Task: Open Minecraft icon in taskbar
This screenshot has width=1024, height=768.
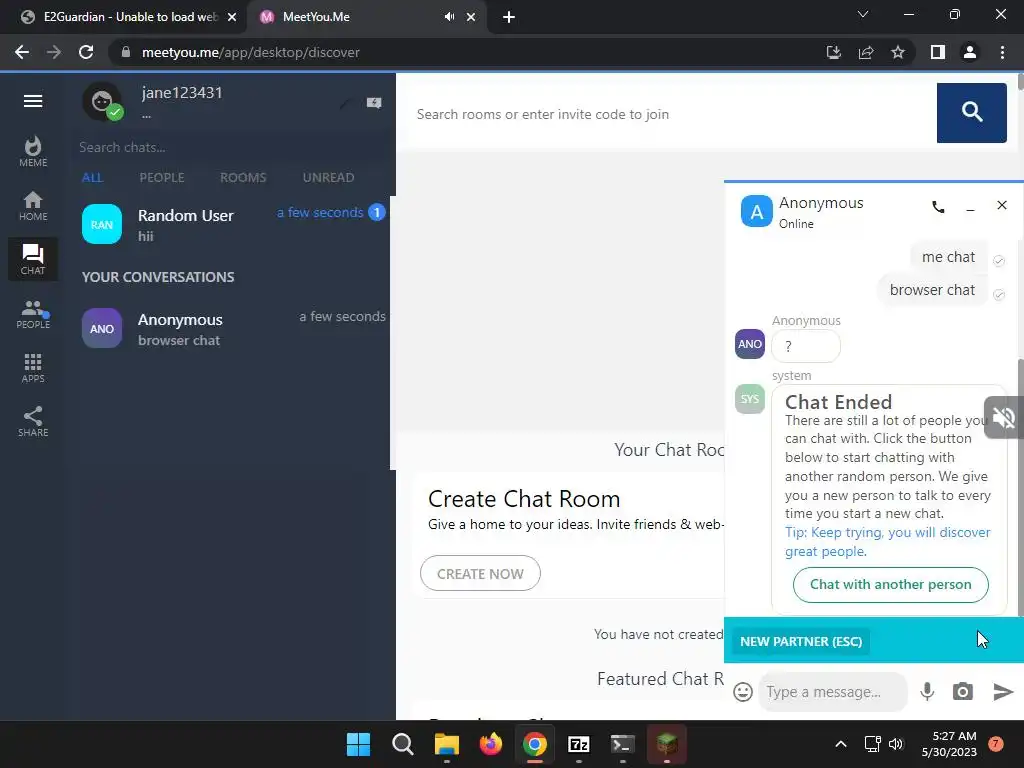Action: (666, 744)
